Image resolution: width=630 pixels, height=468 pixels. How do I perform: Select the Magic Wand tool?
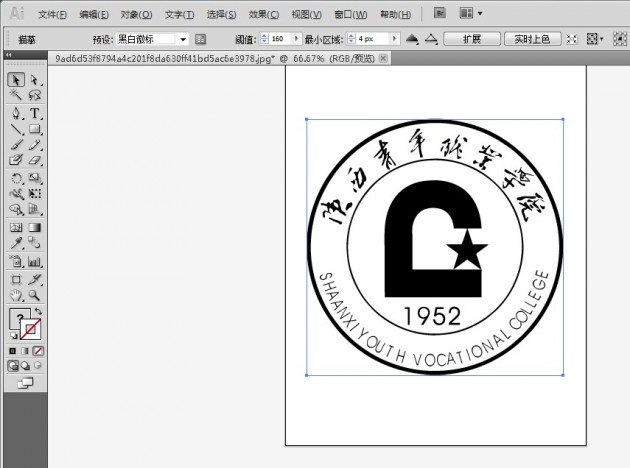16,96
